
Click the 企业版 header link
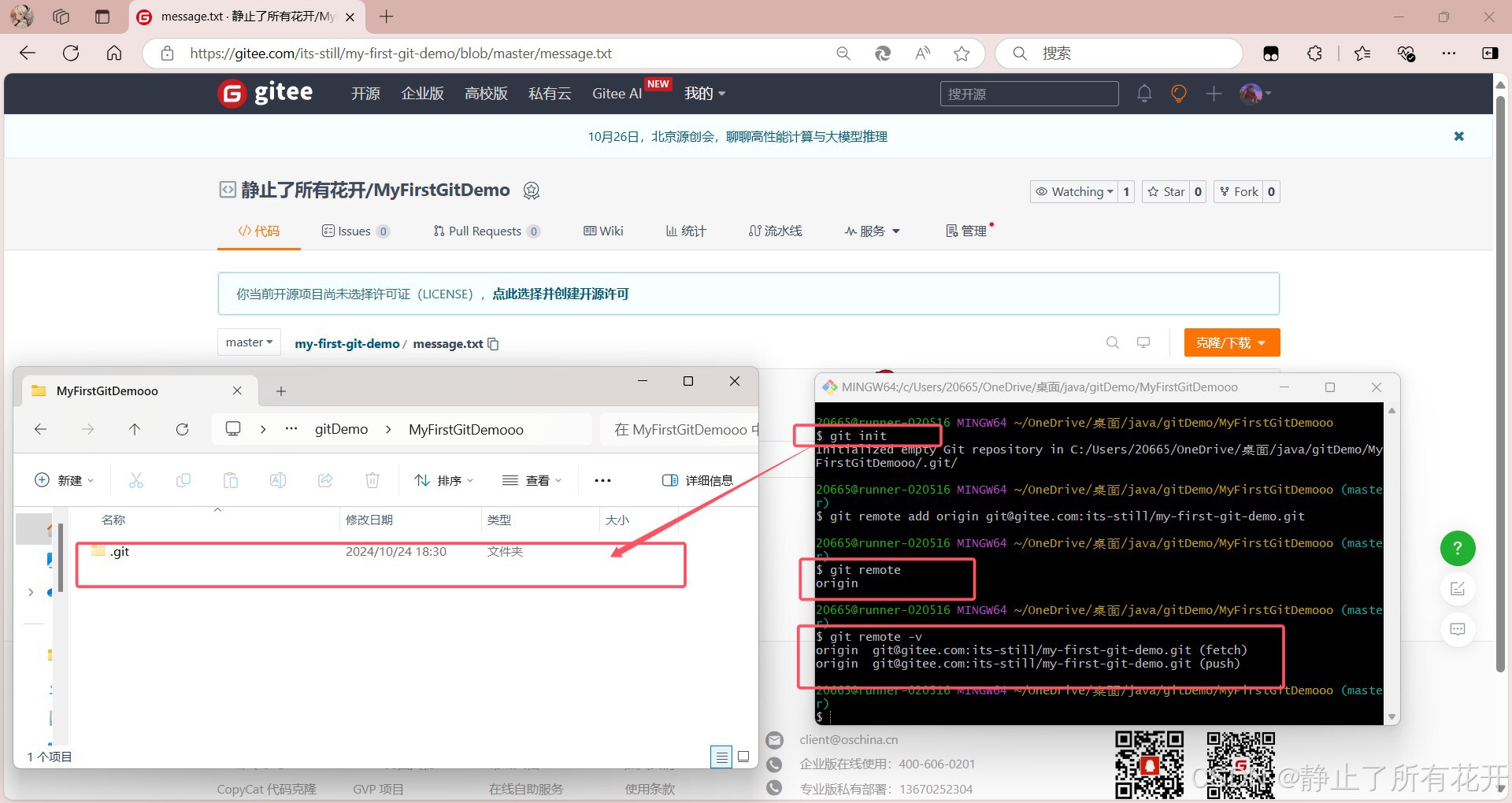pos(422,94)
